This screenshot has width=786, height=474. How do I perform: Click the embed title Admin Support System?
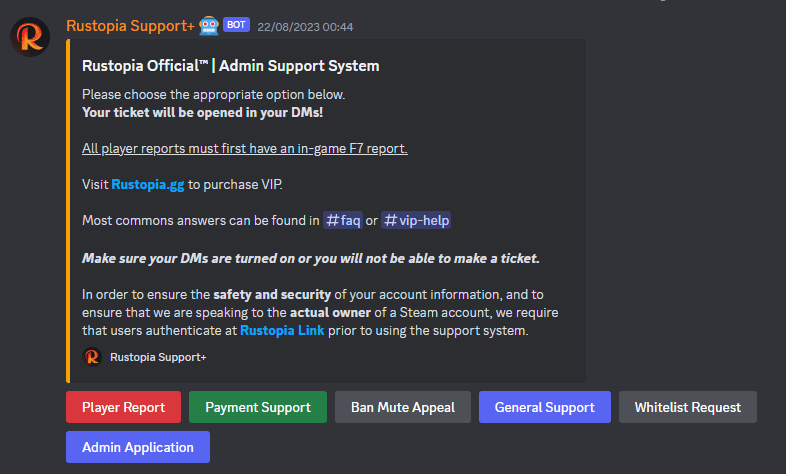[231, 66]
